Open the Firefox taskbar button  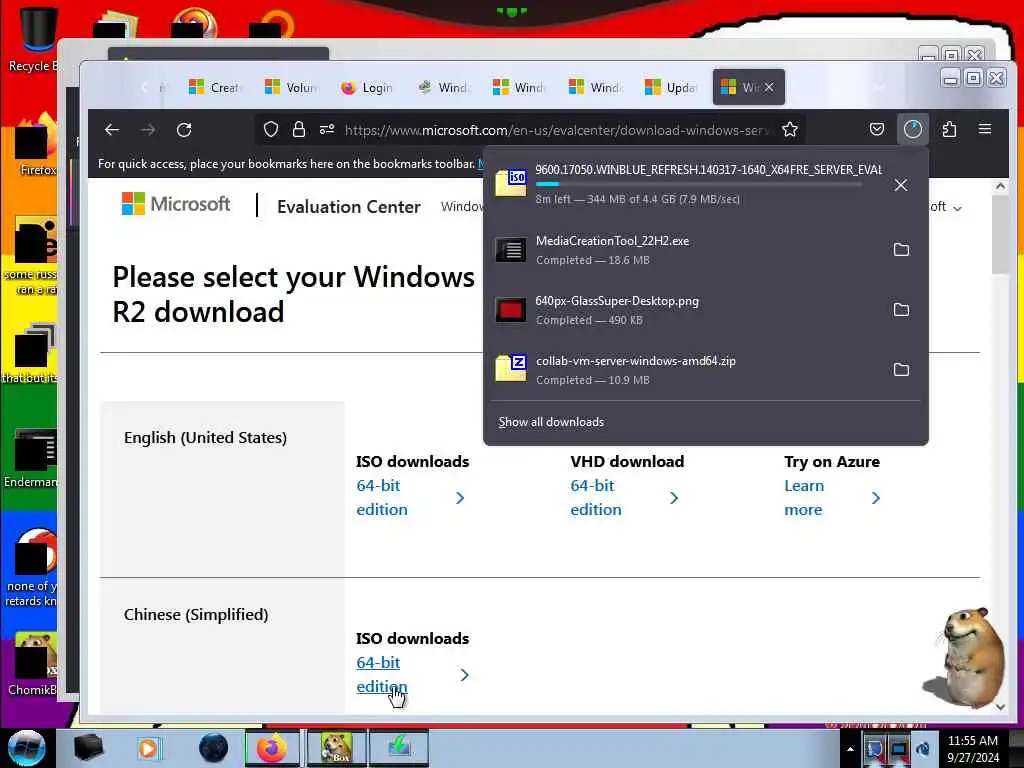(x=272, y=748)
